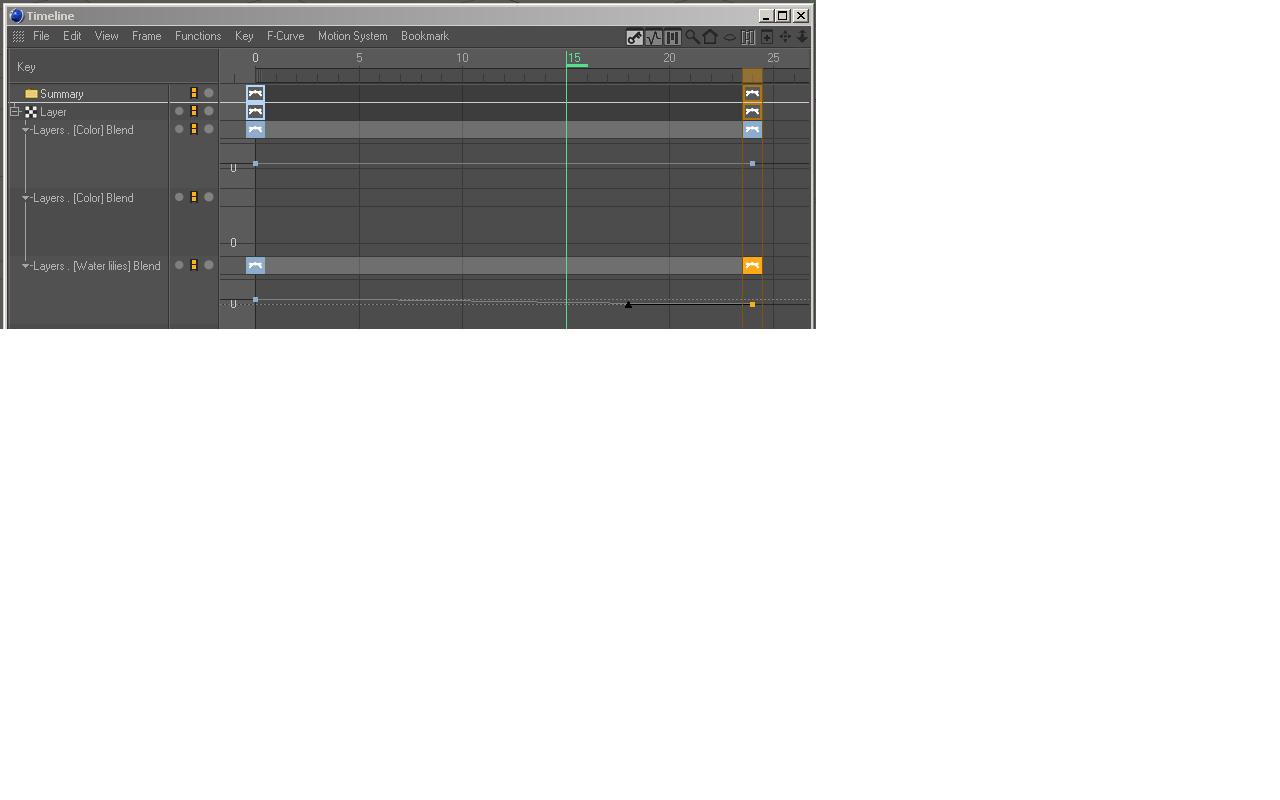Click frame 10 on the timeline ruler
1280x800 pixels.
[462, 58]
